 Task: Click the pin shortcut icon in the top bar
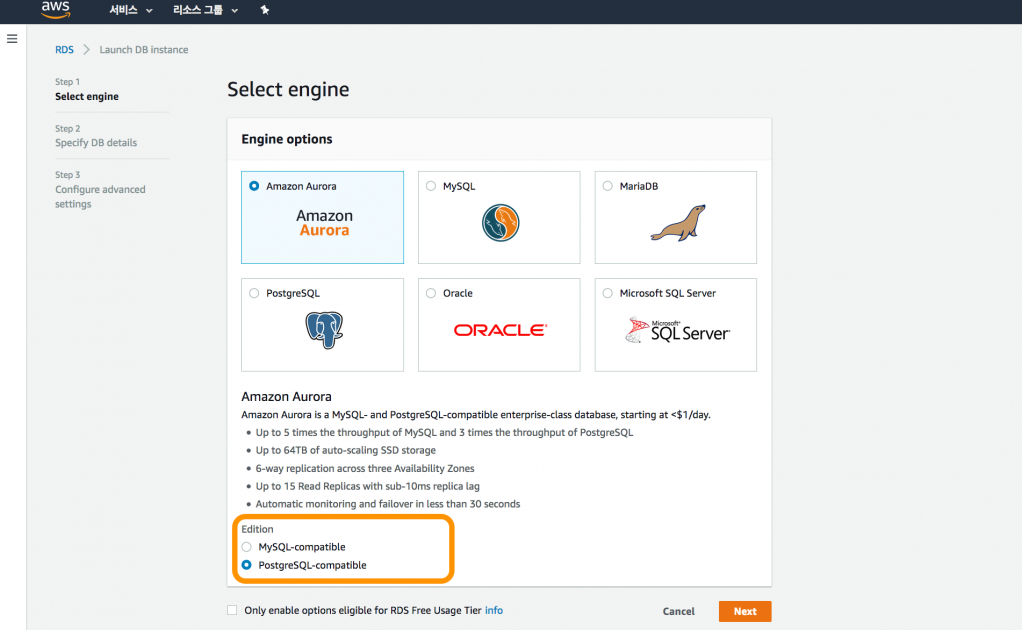[x=264, y=10]
